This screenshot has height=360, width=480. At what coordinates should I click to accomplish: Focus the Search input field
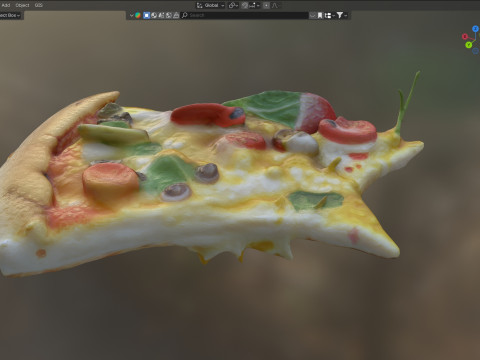click(x=244, y=15)
